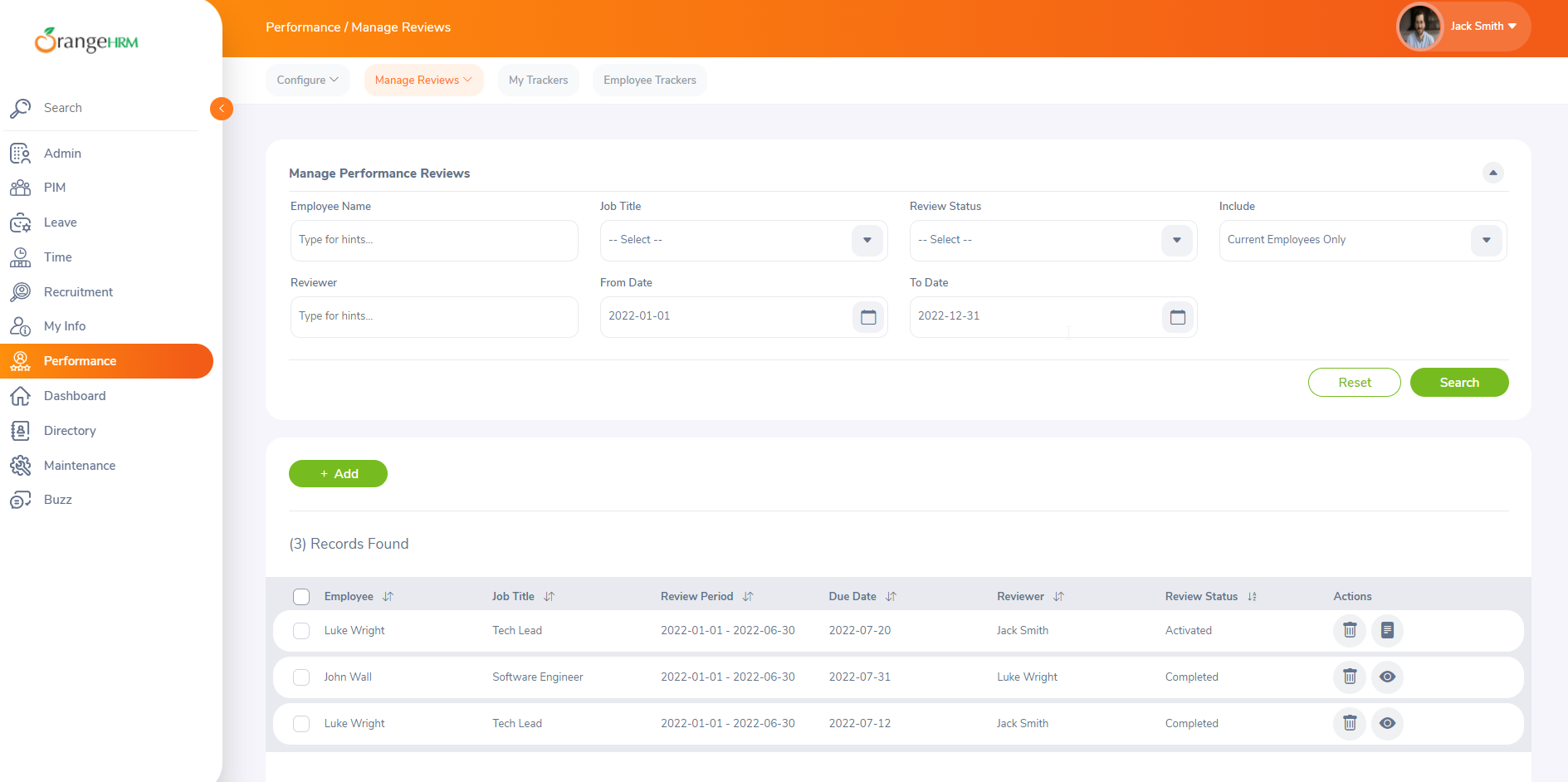
Task: Collapse the sidebar with orange arrow button
Action: coord(222,109)
